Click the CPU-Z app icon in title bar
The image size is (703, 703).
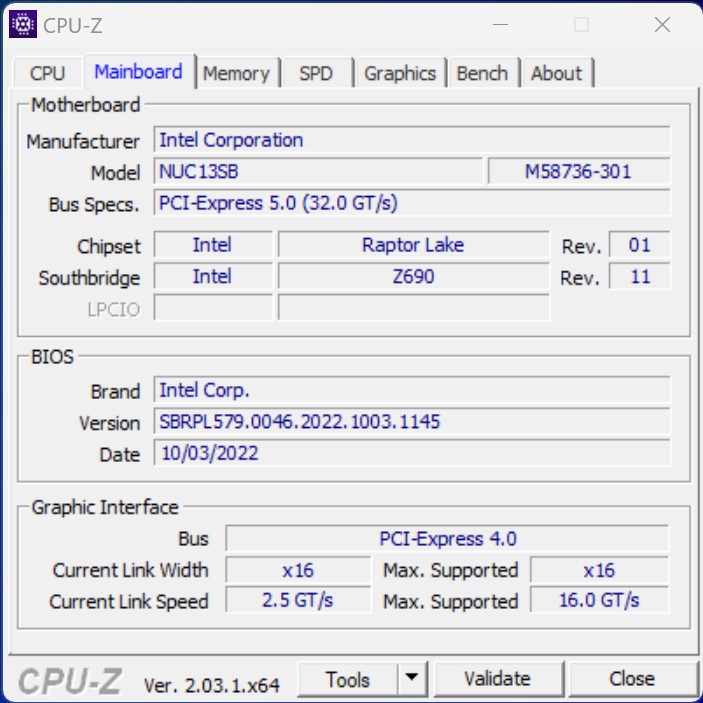23,25
